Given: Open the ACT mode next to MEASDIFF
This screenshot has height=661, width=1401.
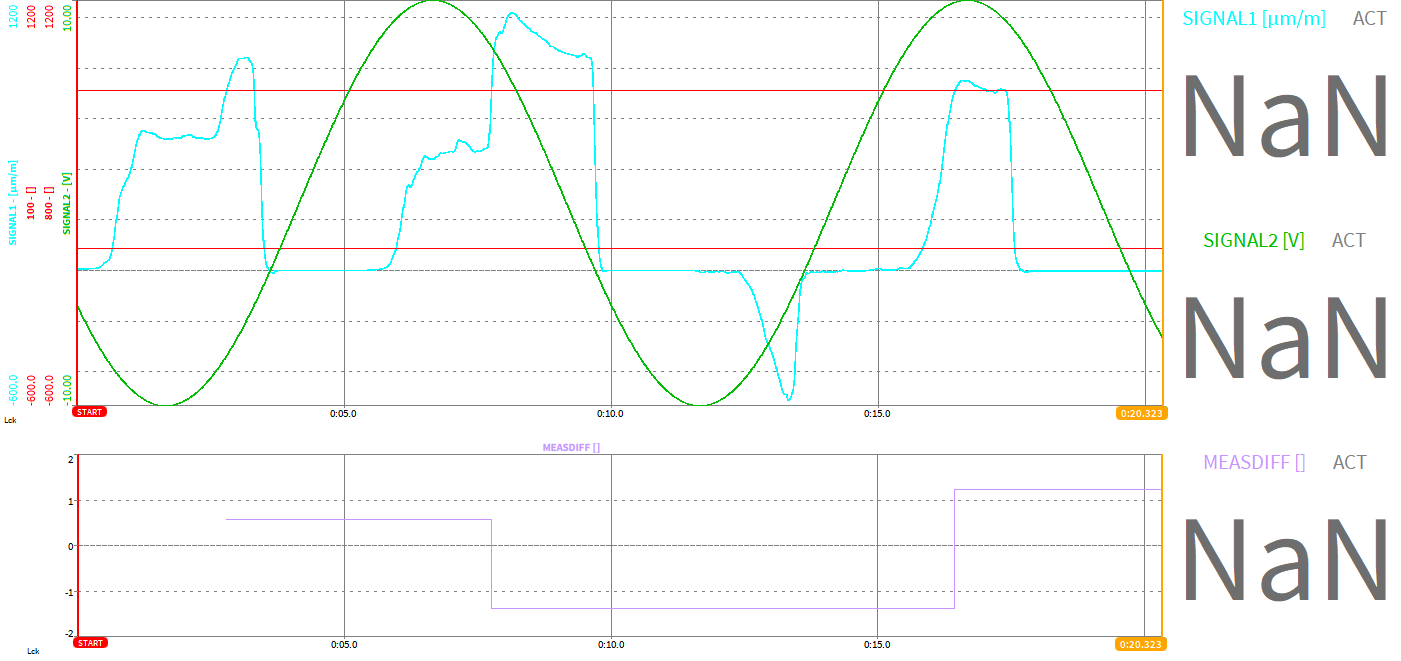Looking at the screenshot, I should pyautogui.click(x=1349, y=462).
